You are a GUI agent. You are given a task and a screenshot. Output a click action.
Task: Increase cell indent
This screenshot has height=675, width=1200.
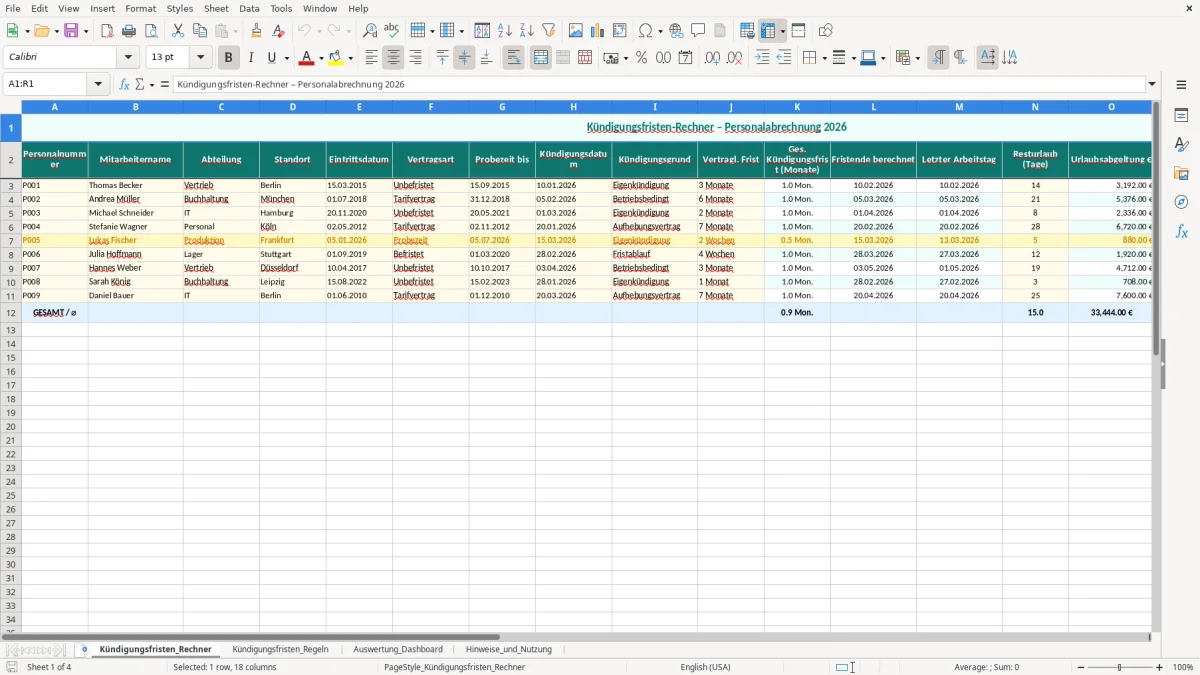click(762, 58)
